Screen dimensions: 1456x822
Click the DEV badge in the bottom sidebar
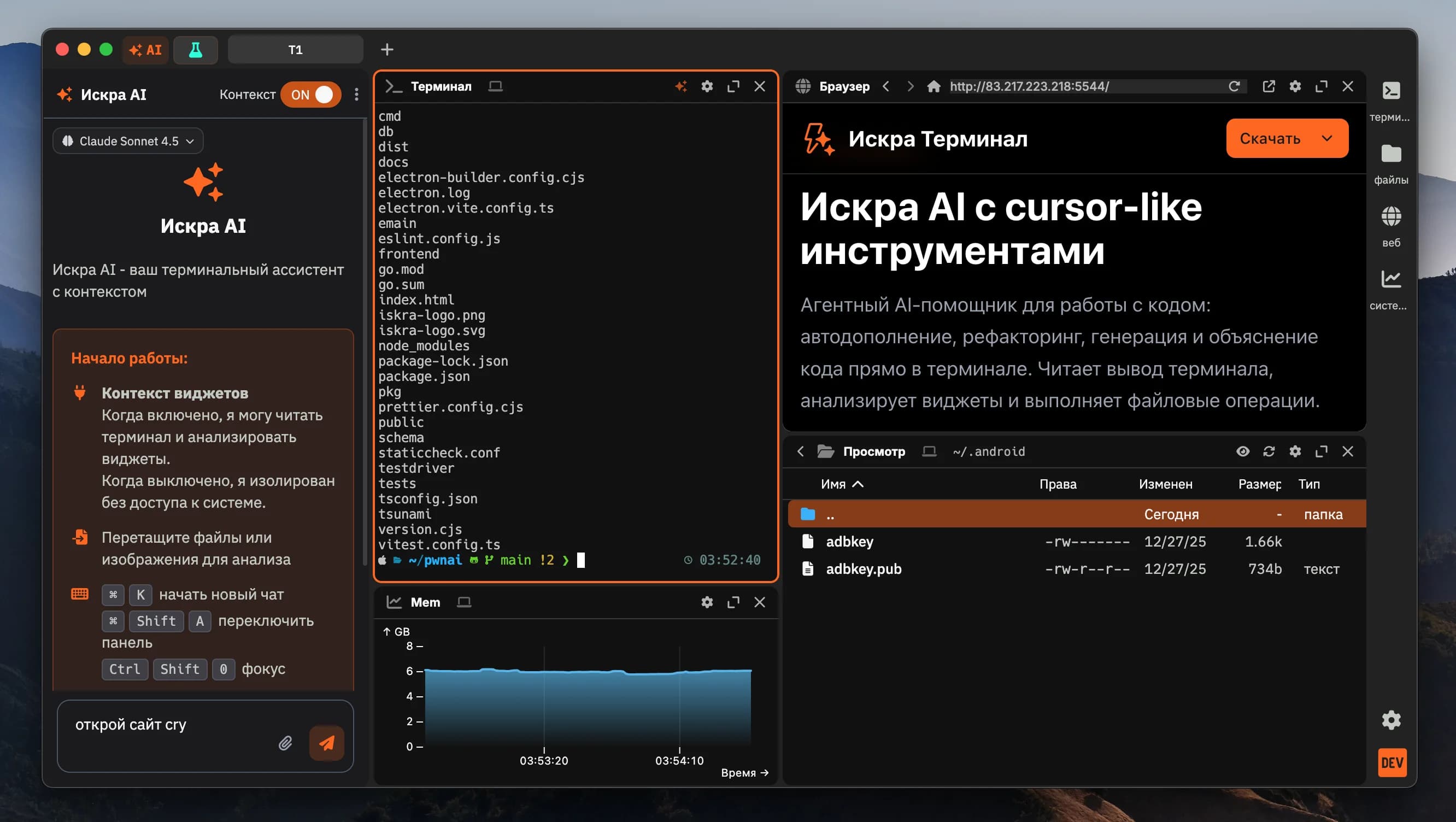pyautogui.click(x=1392, y=762)
